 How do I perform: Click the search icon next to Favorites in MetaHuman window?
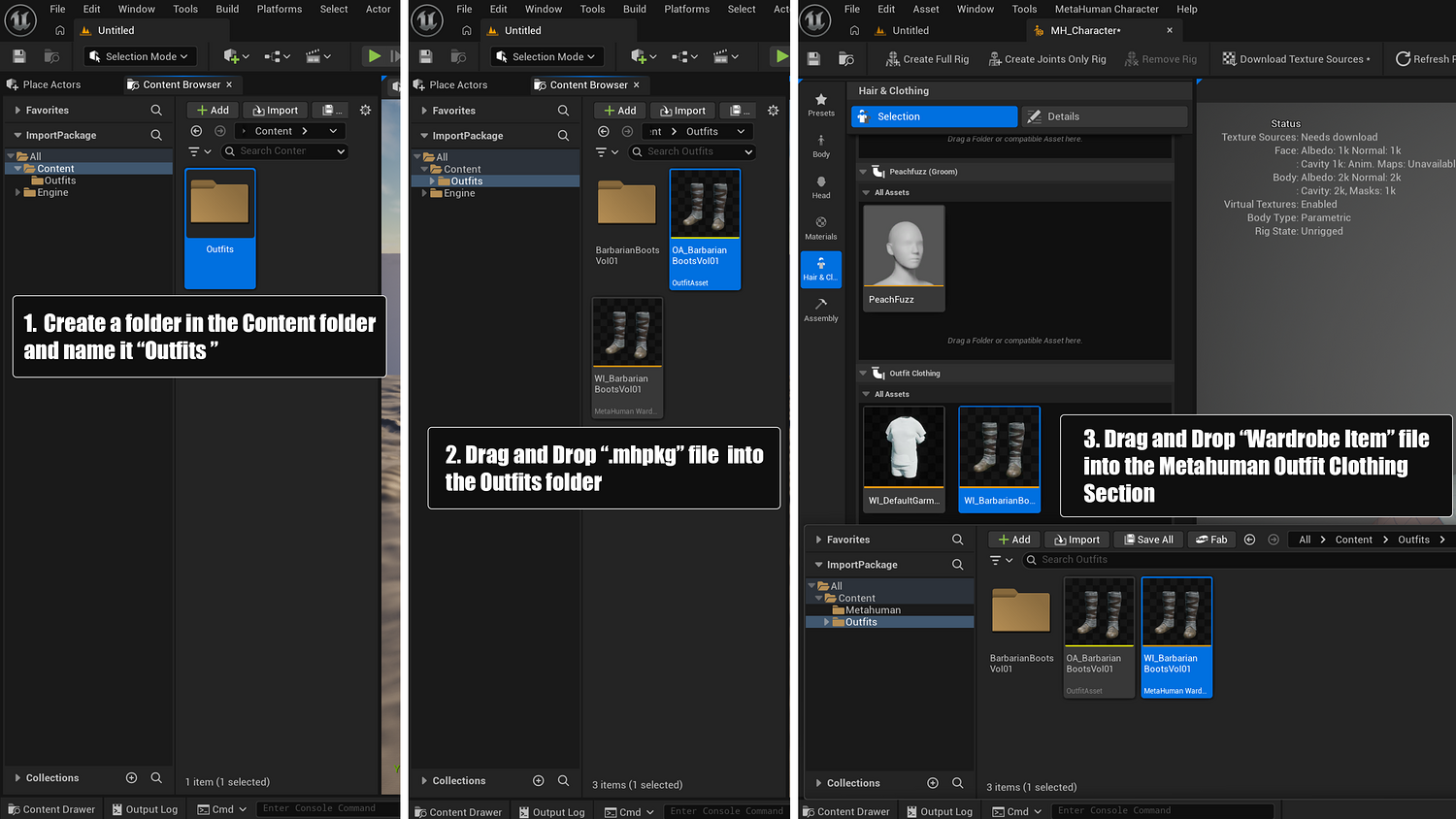958,540
